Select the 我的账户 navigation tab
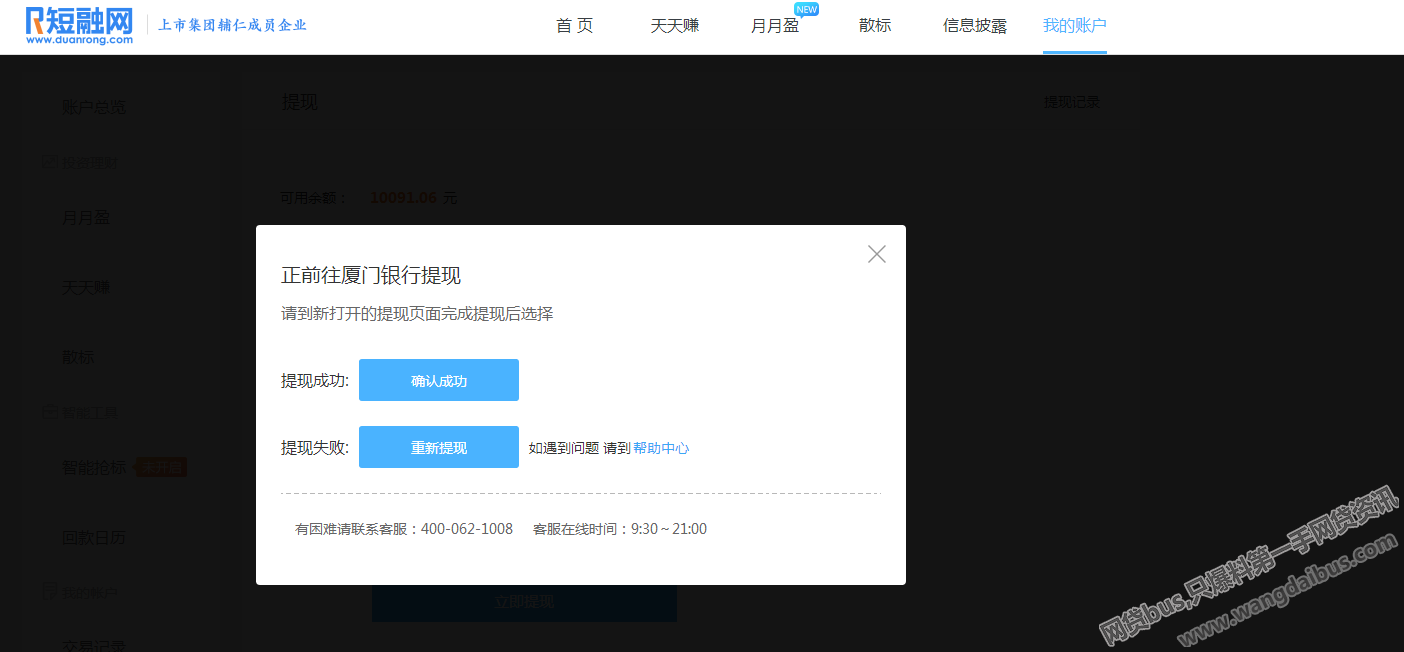 coord(1075,25)
